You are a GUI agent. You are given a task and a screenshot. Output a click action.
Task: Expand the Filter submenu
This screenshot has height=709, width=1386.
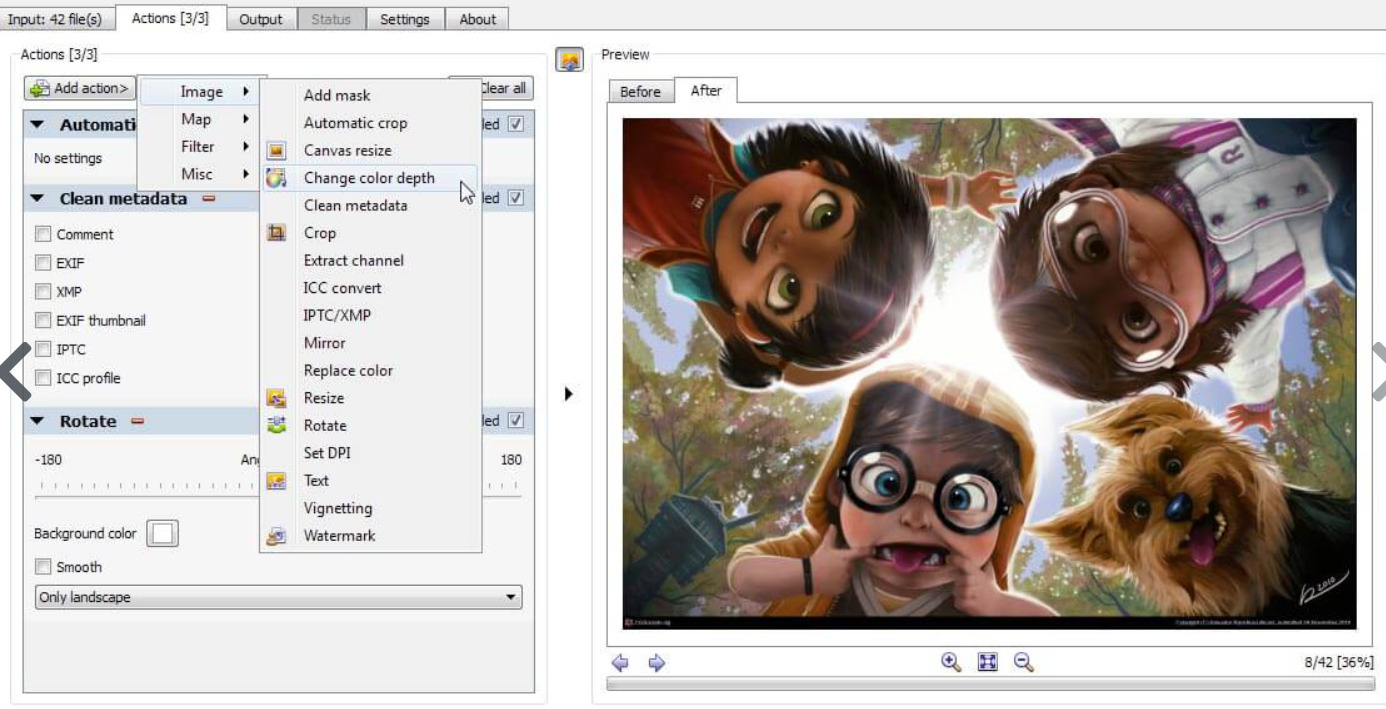(x=199, y=147)
